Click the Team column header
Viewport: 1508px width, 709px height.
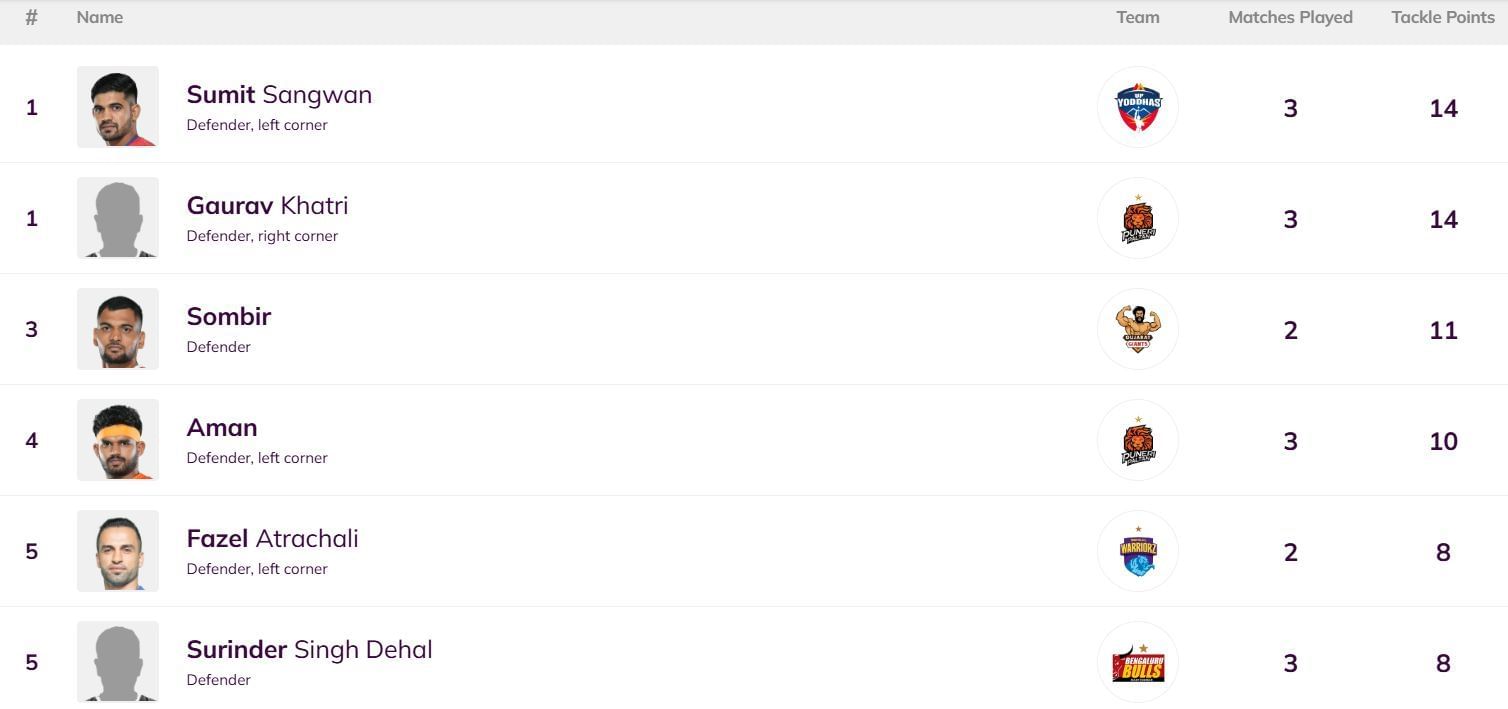pos(1137,18)
